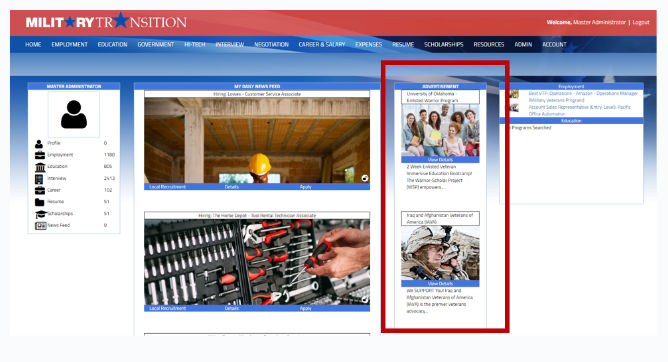Open the Resources menu
This screenshot has height=362, width=668.
tap(489, 44)
